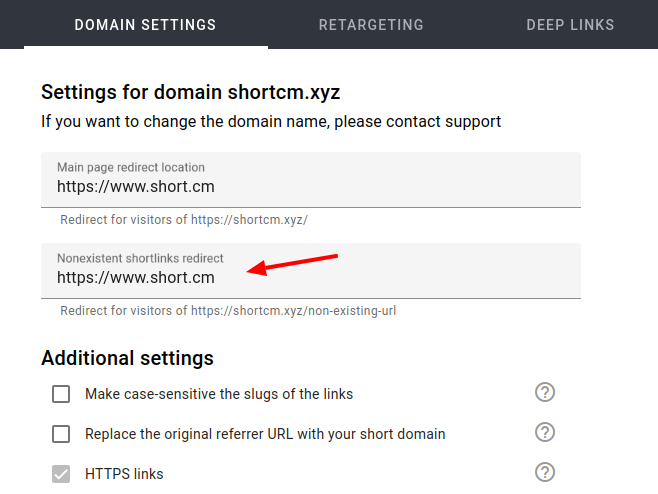The width and height of the screenshot is (658, 494).
Task: Show help tooltip for HTTPS links
Action: click(x=545, y=472)
